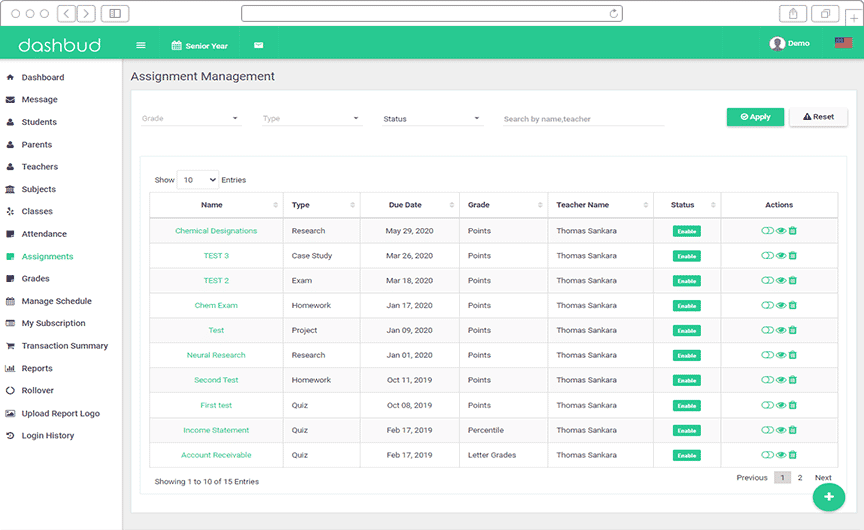
Task: Click the hamburger menu icon in header
Action: click(141, 45)
